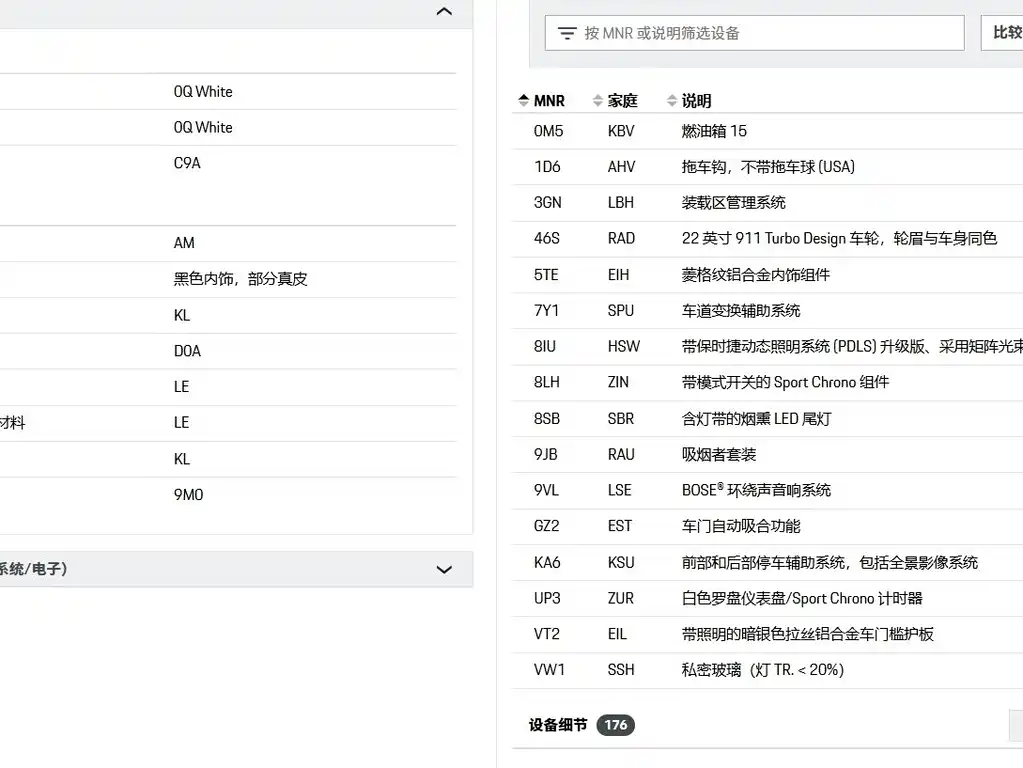
Task: Collapse the top panel with the up chevron
Action: point(444,12)
